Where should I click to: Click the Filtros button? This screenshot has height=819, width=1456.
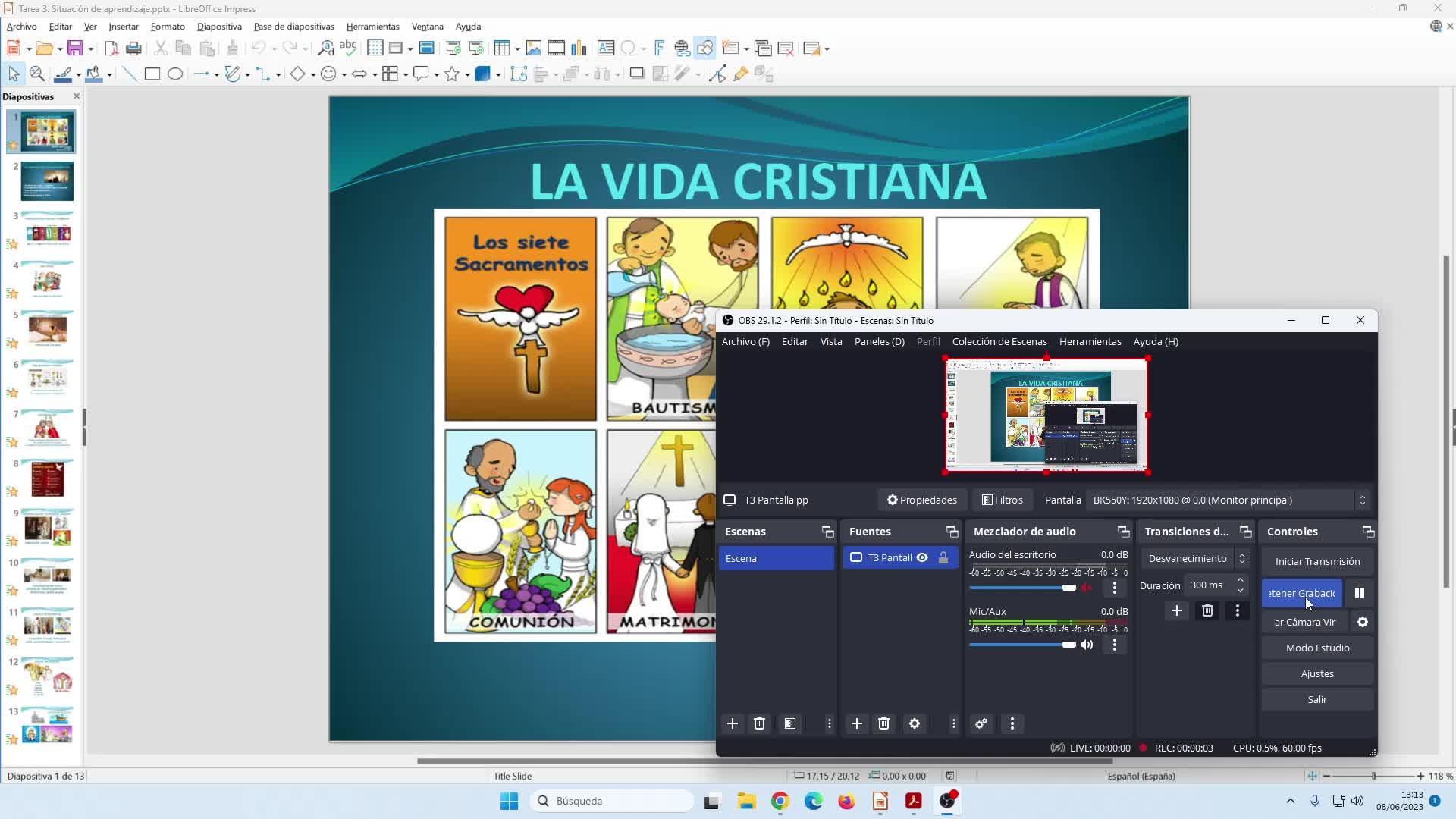tap(1003, 500)
